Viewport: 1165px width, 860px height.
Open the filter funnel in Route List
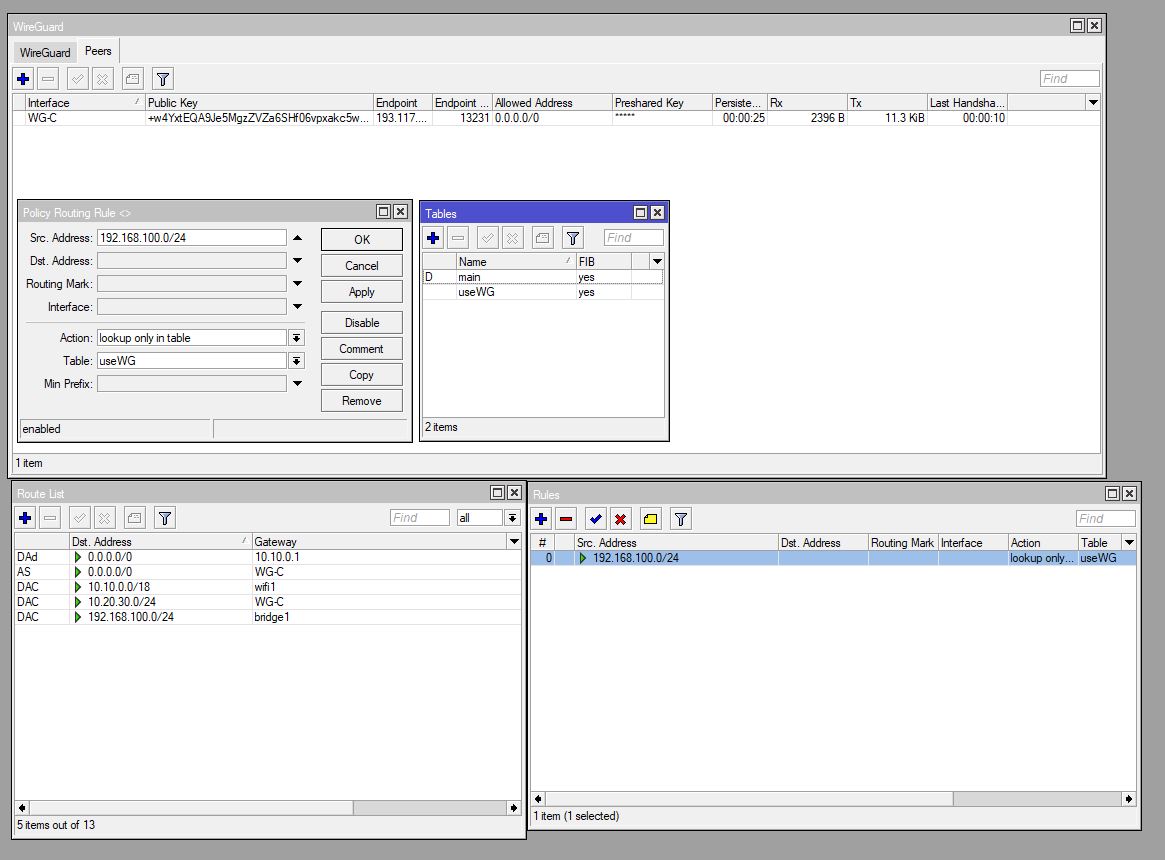click(162, 517)
